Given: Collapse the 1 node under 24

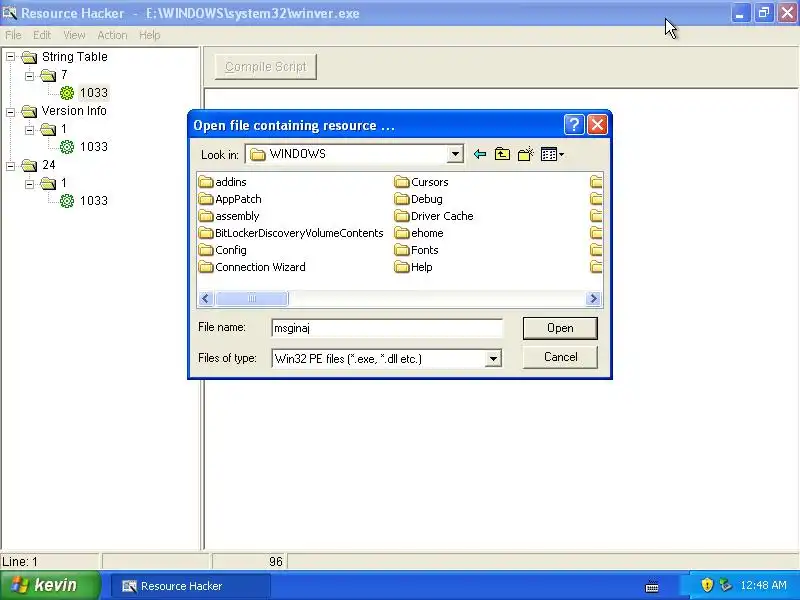Looking at the screenshot, I should 30,184.
